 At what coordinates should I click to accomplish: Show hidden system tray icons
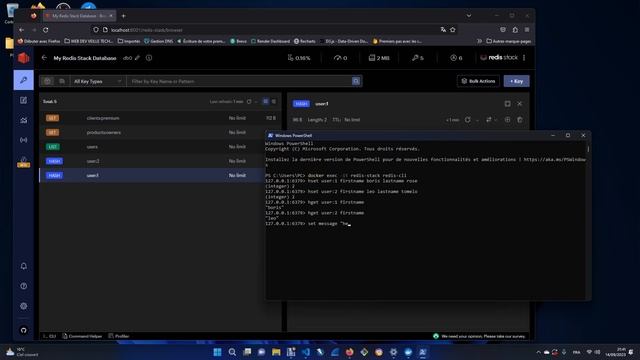pyautogui.click(x=538, y=352)
